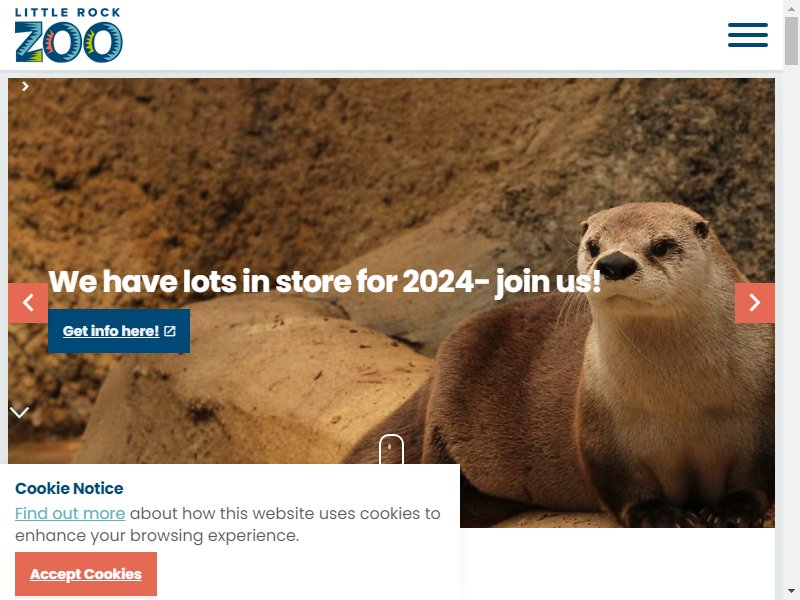Click the scrollbar up arrow

[791, 8]
